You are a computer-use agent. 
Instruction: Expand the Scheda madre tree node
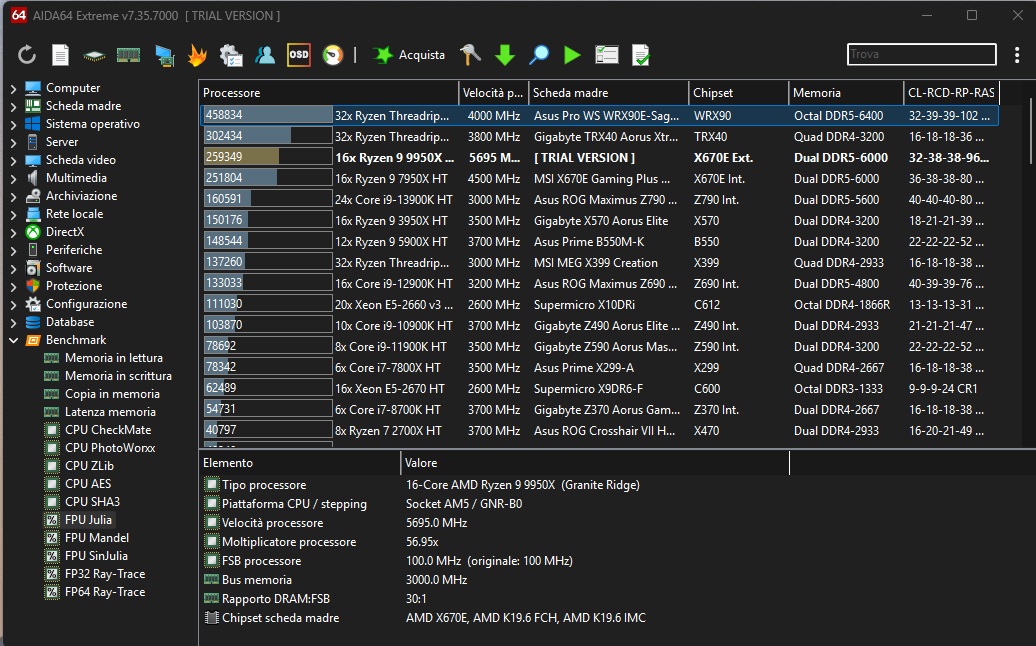[x=13, y=106]
